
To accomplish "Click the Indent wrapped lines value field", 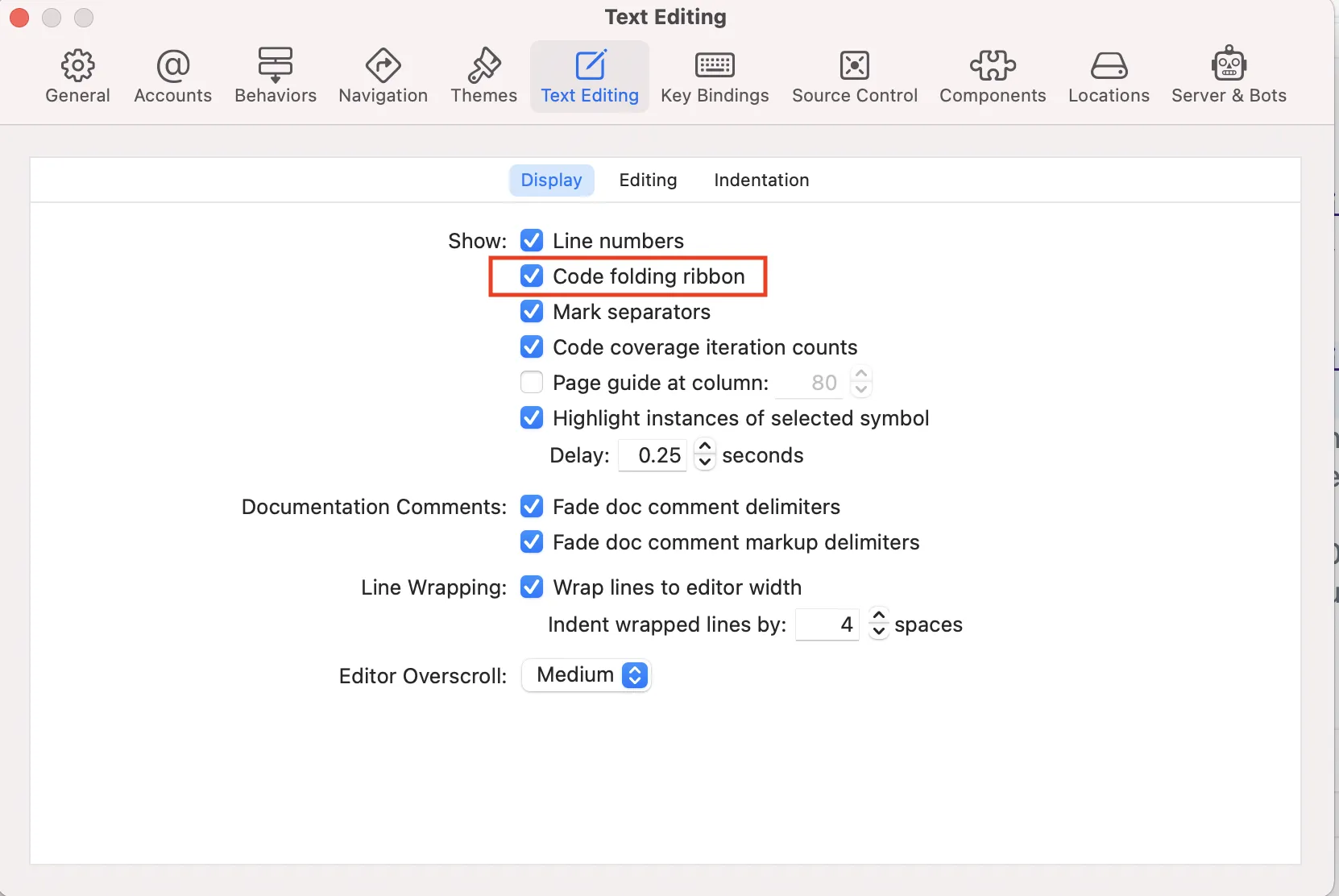I will (827, 624).
